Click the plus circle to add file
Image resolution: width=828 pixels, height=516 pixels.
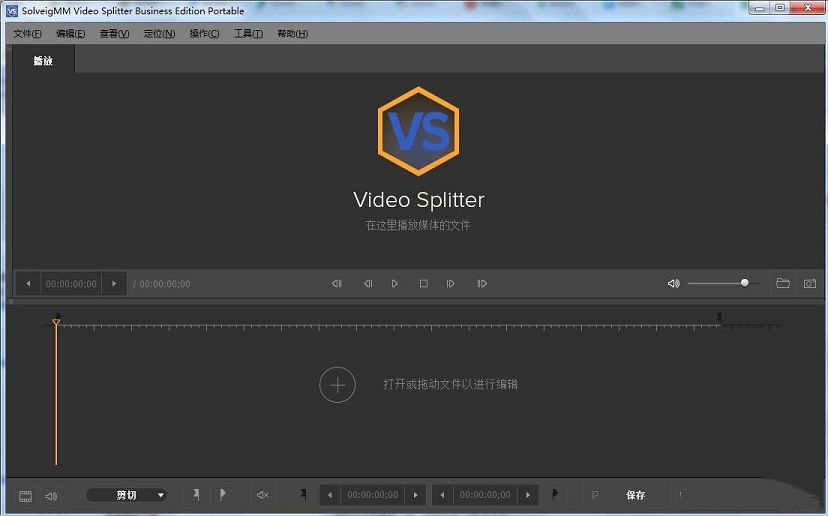pyautogui.click(x=337, y=384)
